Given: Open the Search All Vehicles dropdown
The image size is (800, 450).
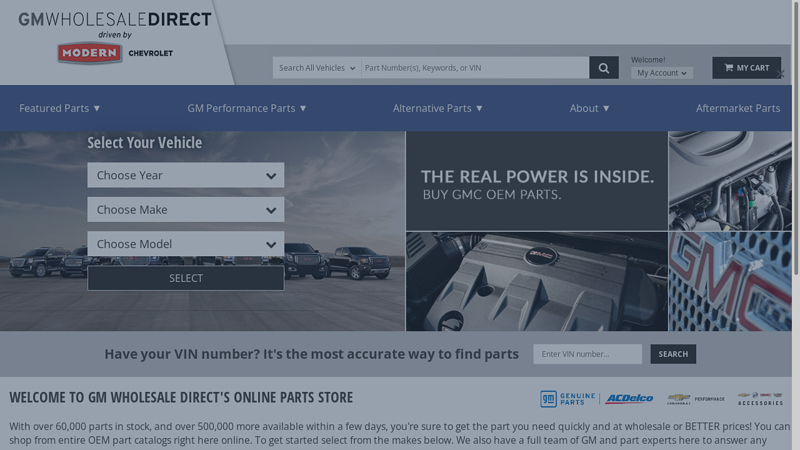Looking at the screenshot, I should tap(317, 68).
